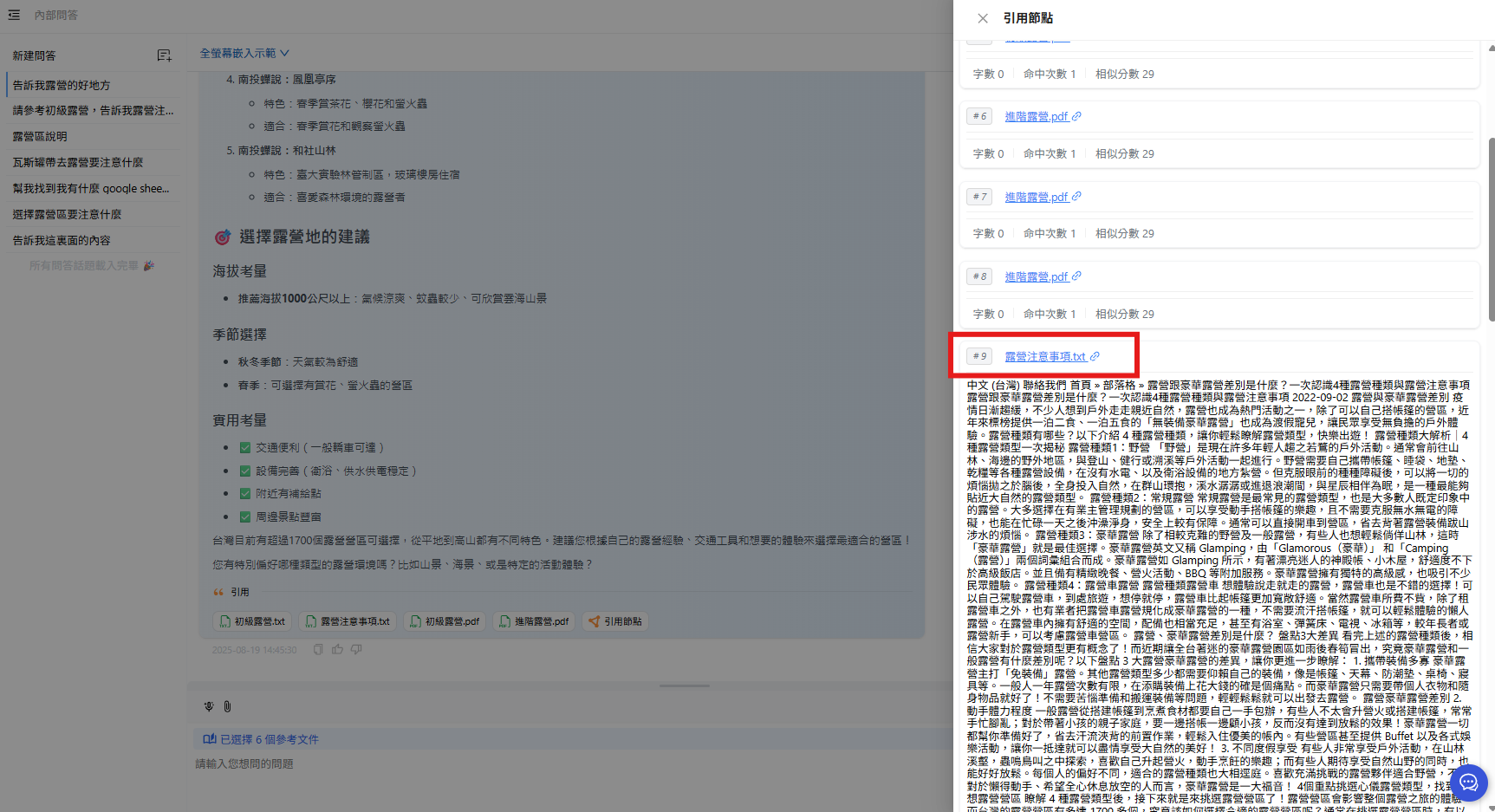Open the 進階露營.pdf link in node #6
The image size is (1495, 812).
click(1037, 116)
